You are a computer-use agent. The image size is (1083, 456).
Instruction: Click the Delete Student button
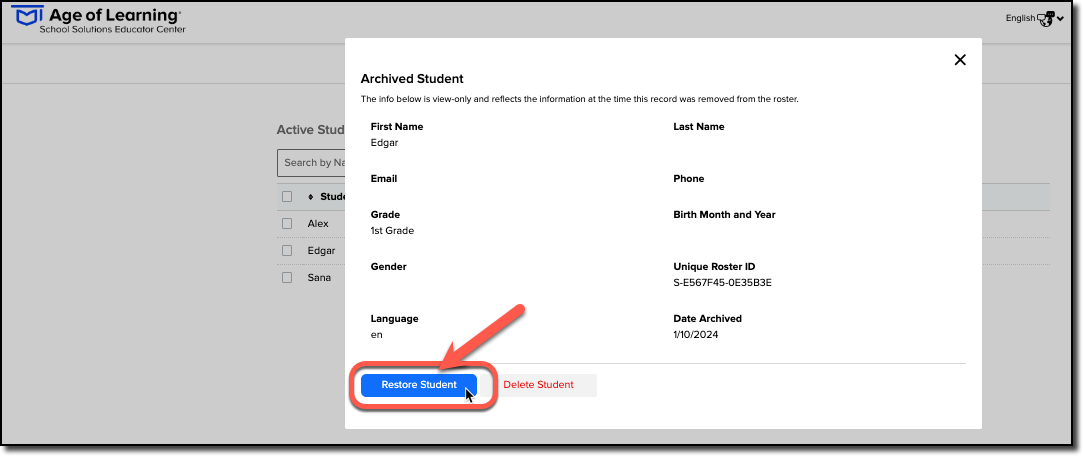(x=538, y=385)
